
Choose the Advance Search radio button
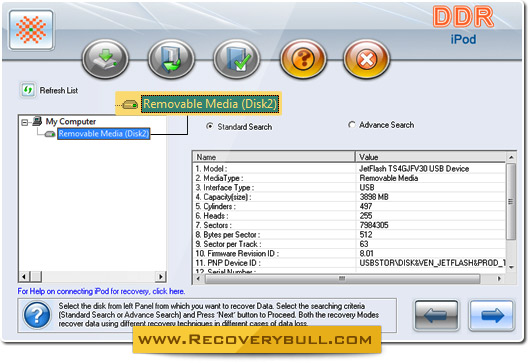352,125
